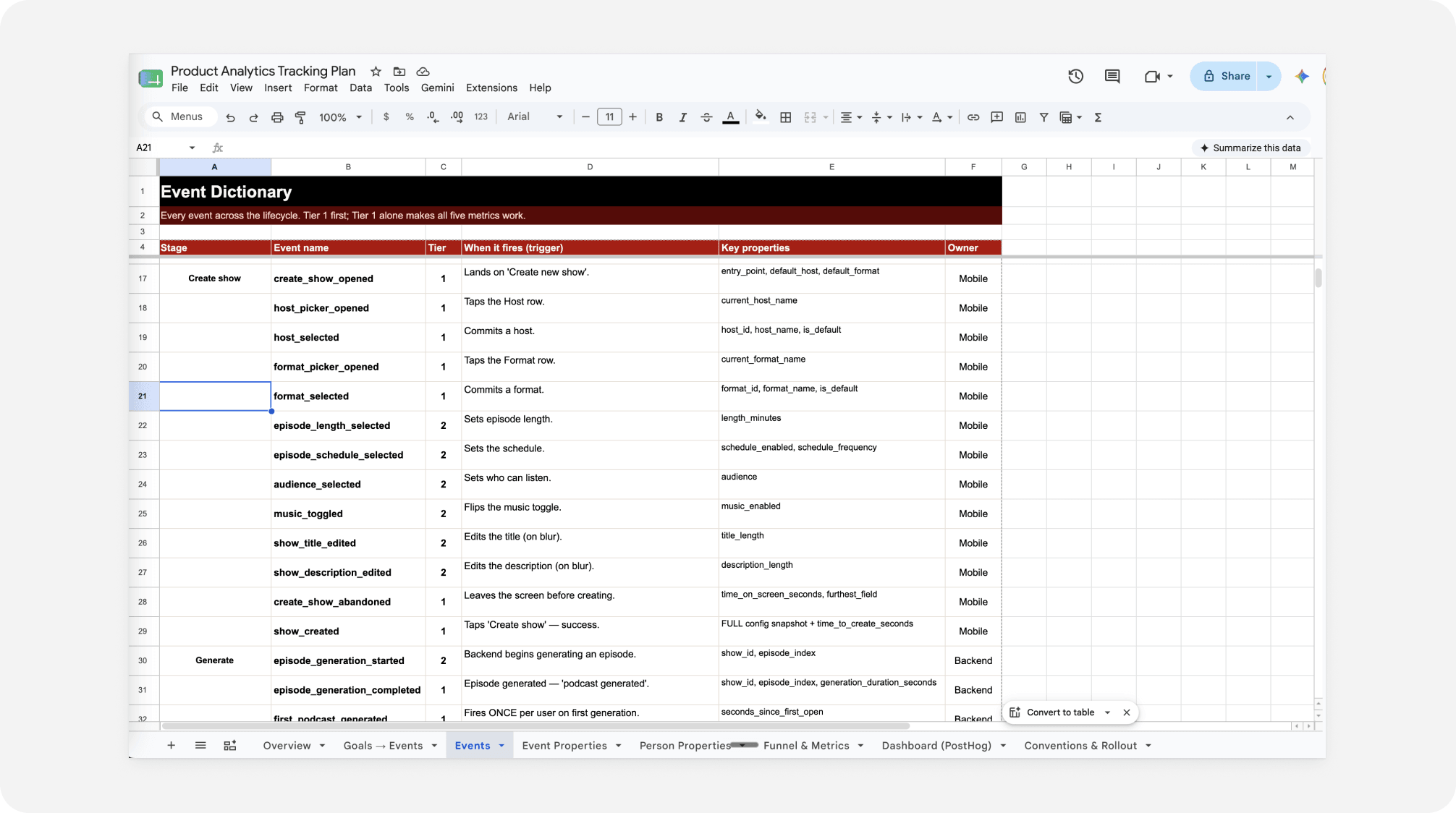Open the number format 123 menu
The height and width of the screenshot is (813, 1456).
point(481,117)
